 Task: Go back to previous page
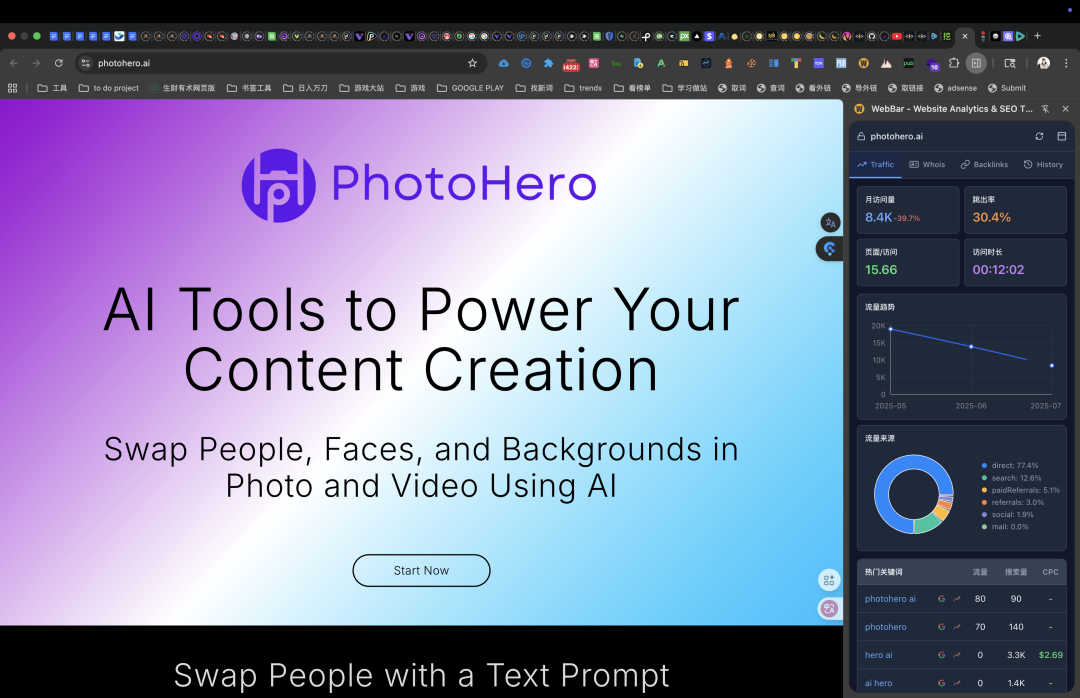(14, 63)
